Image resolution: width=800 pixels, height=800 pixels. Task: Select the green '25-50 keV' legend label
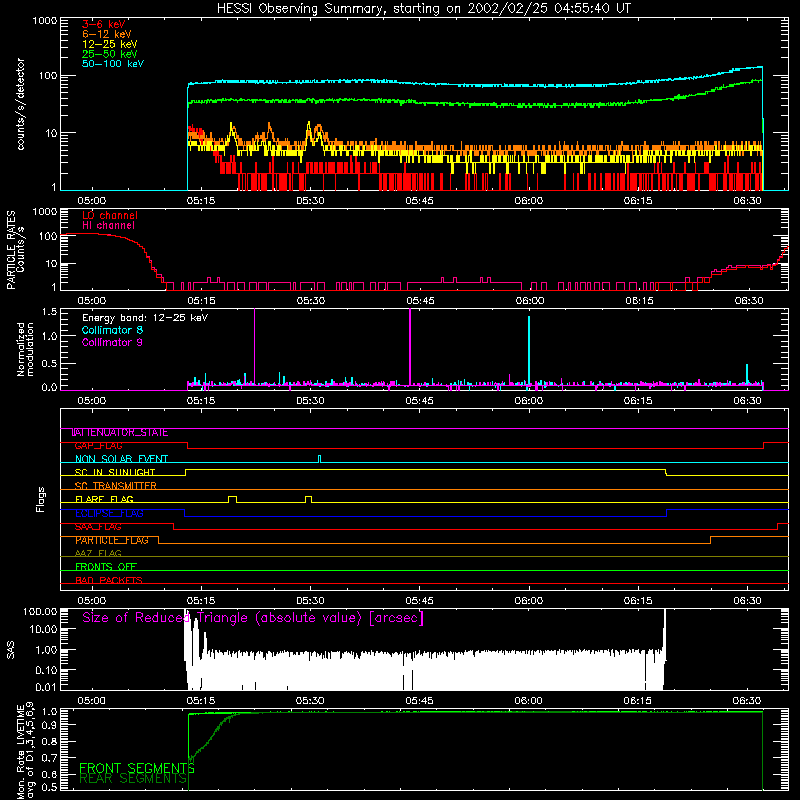tap(110, 54)
